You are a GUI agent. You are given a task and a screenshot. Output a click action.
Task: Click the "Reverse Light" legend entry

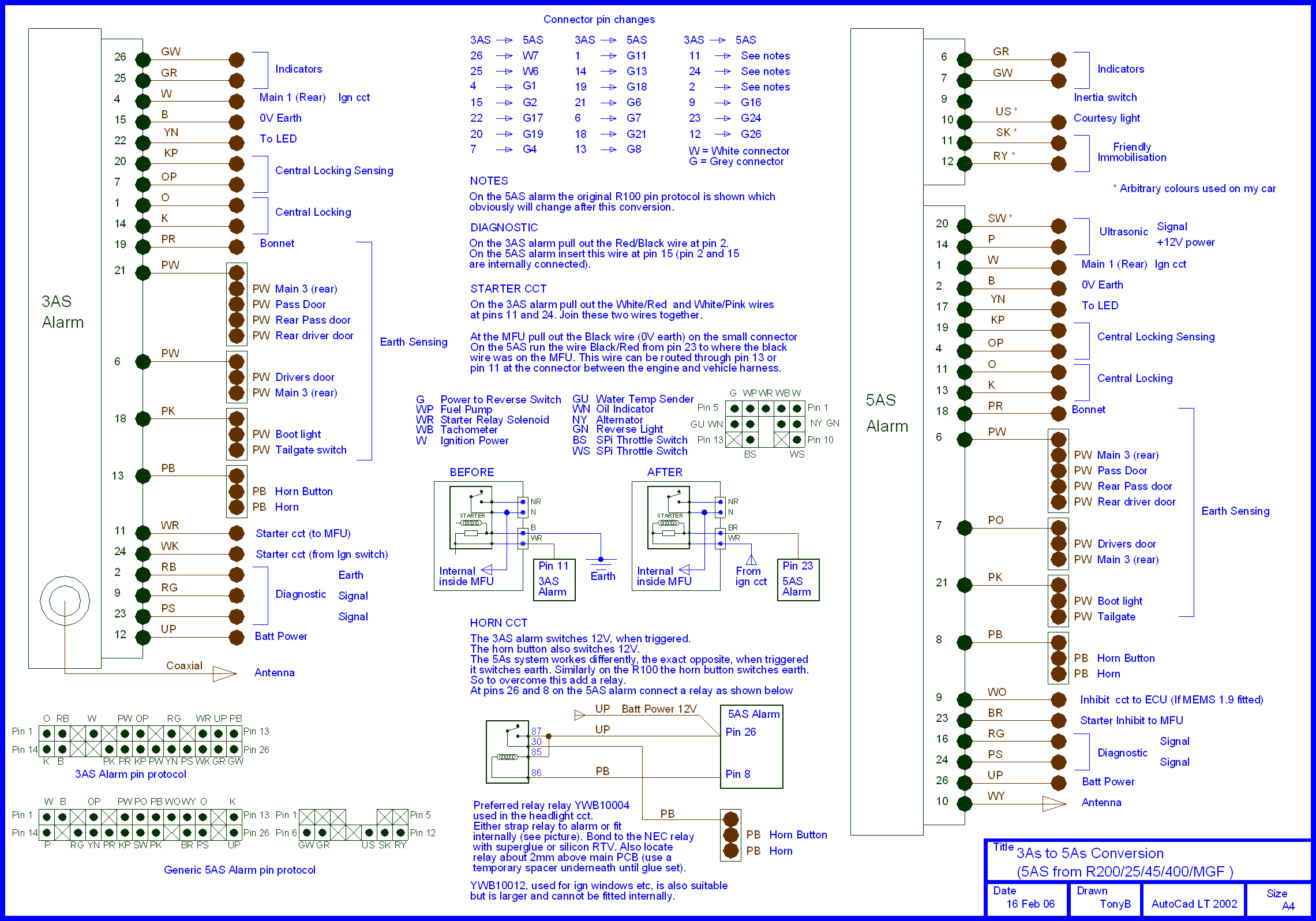(x=629, y=429)
